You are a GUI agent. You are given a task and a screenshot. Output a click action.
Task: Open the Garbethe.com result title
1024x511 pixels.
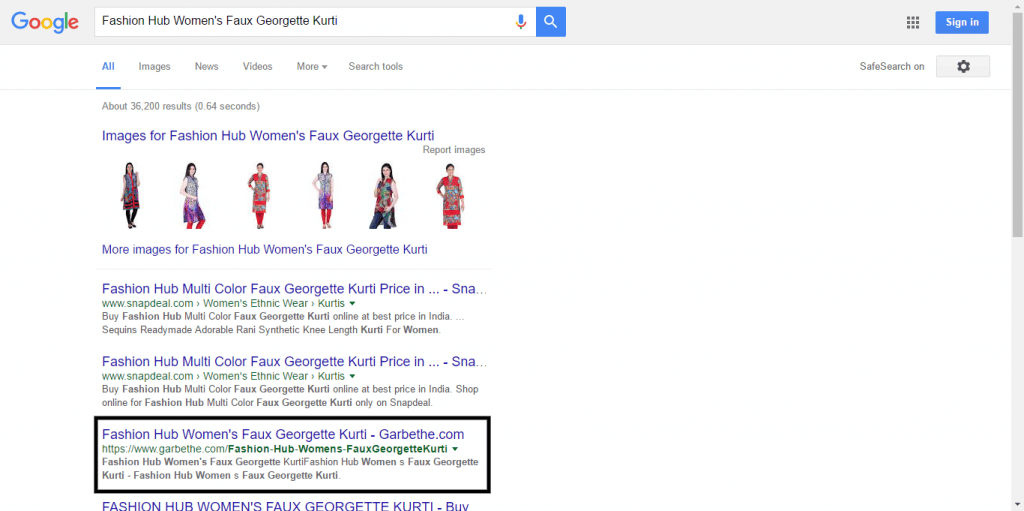283,434
